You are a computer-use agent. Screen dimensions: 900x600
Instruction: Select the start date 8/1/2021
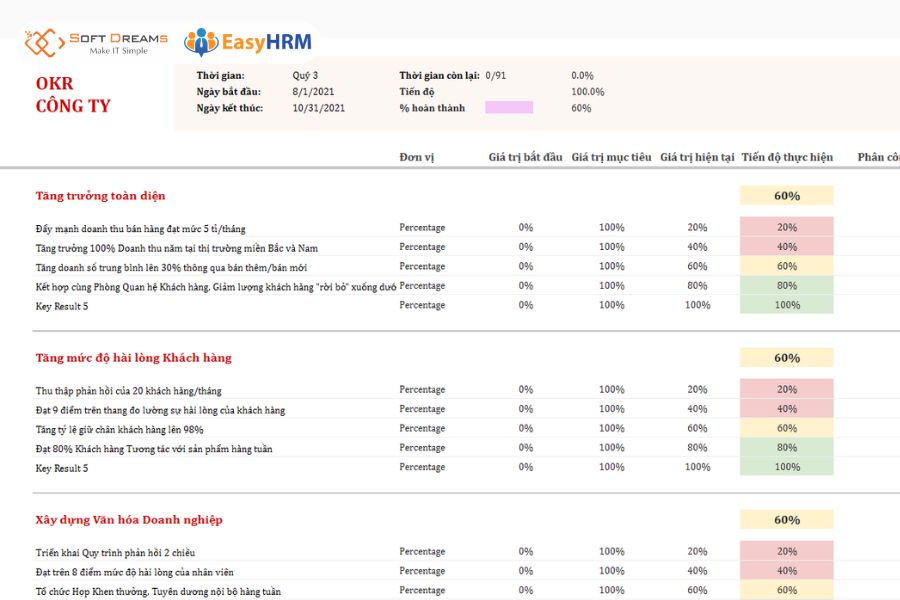(x=313, y=91)
